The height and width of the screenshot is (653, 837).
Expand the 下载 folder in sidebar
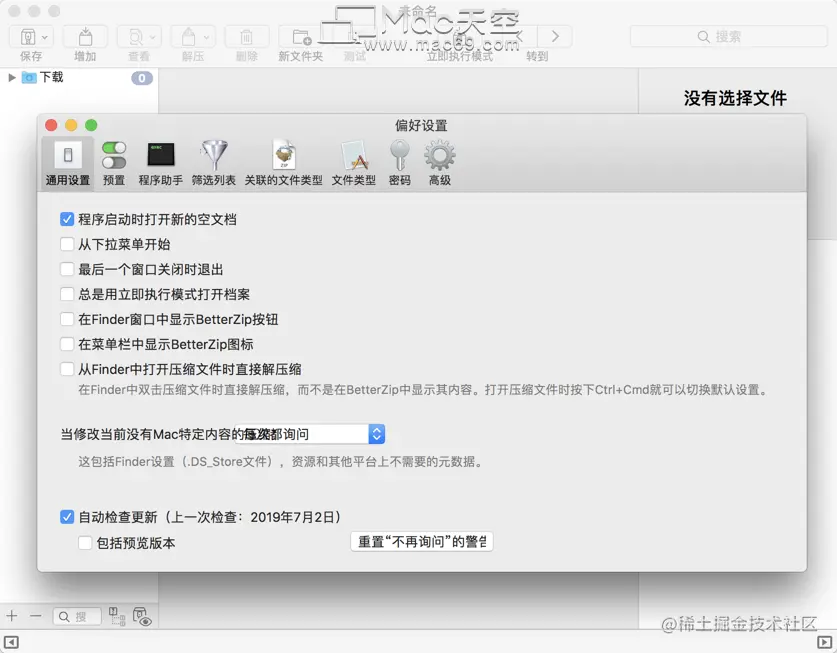click(12, 77)
